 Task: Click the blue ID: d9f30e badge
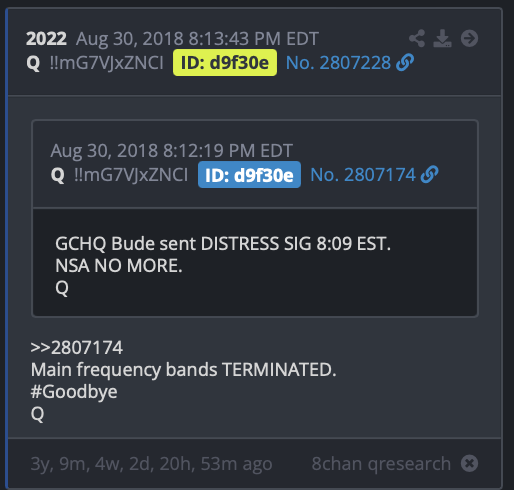(x=249, y=175)
